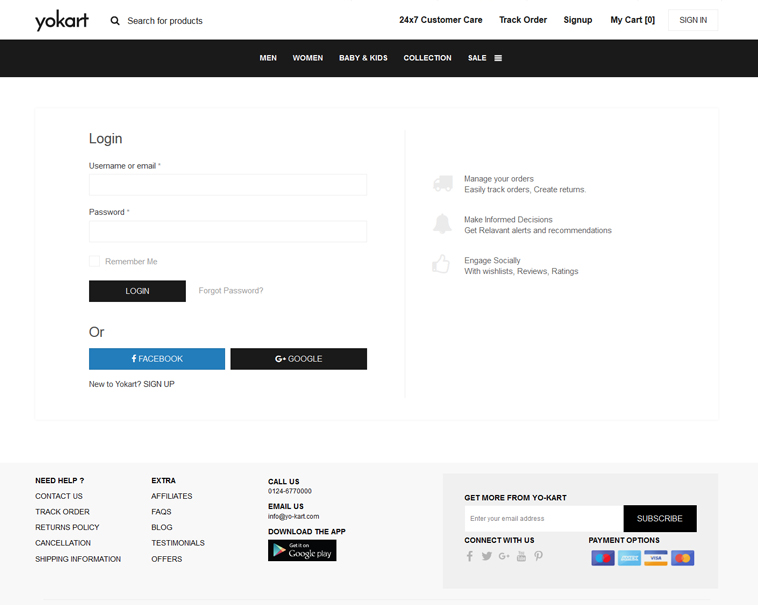Click the black LOGIN button
The width and height of the screenshot is (758, 605).
coord(137,291)
